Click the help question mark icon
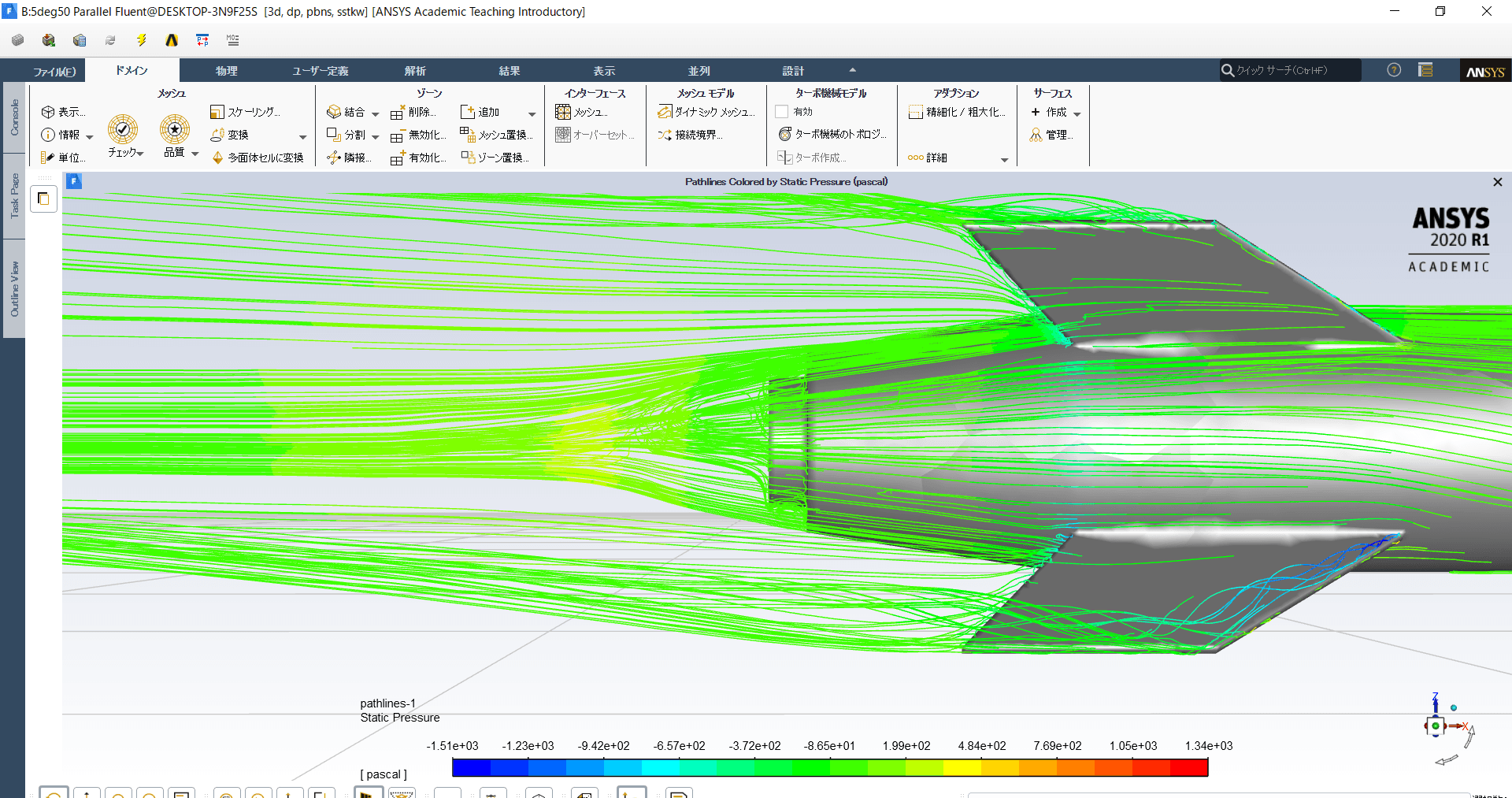The width and height of the screenshot is (1512, 798). pyautogui.click(x=1394, y=70)
